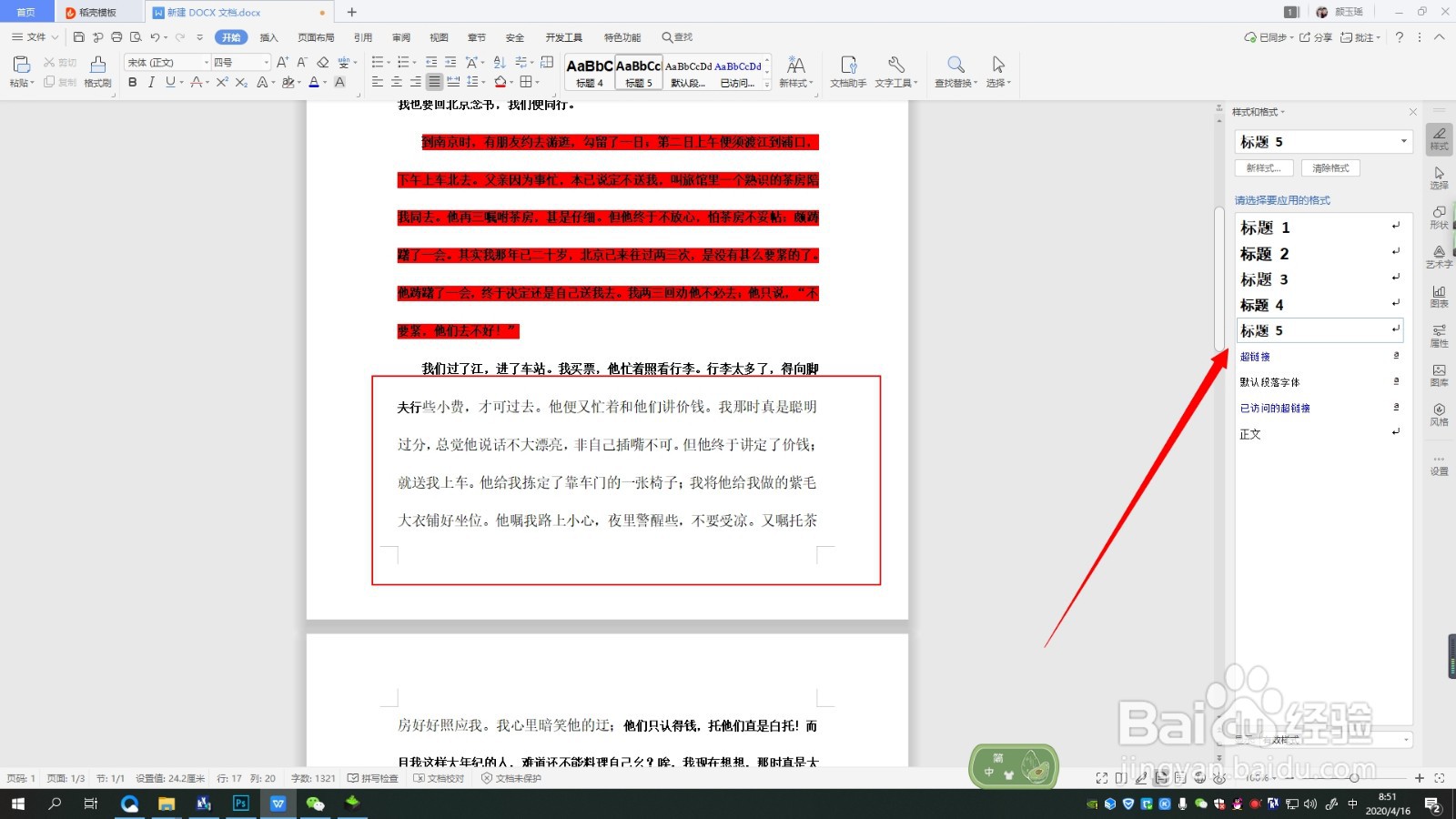Click the Undo arrow icon
1456x819 pixels.
click(155, 37)
